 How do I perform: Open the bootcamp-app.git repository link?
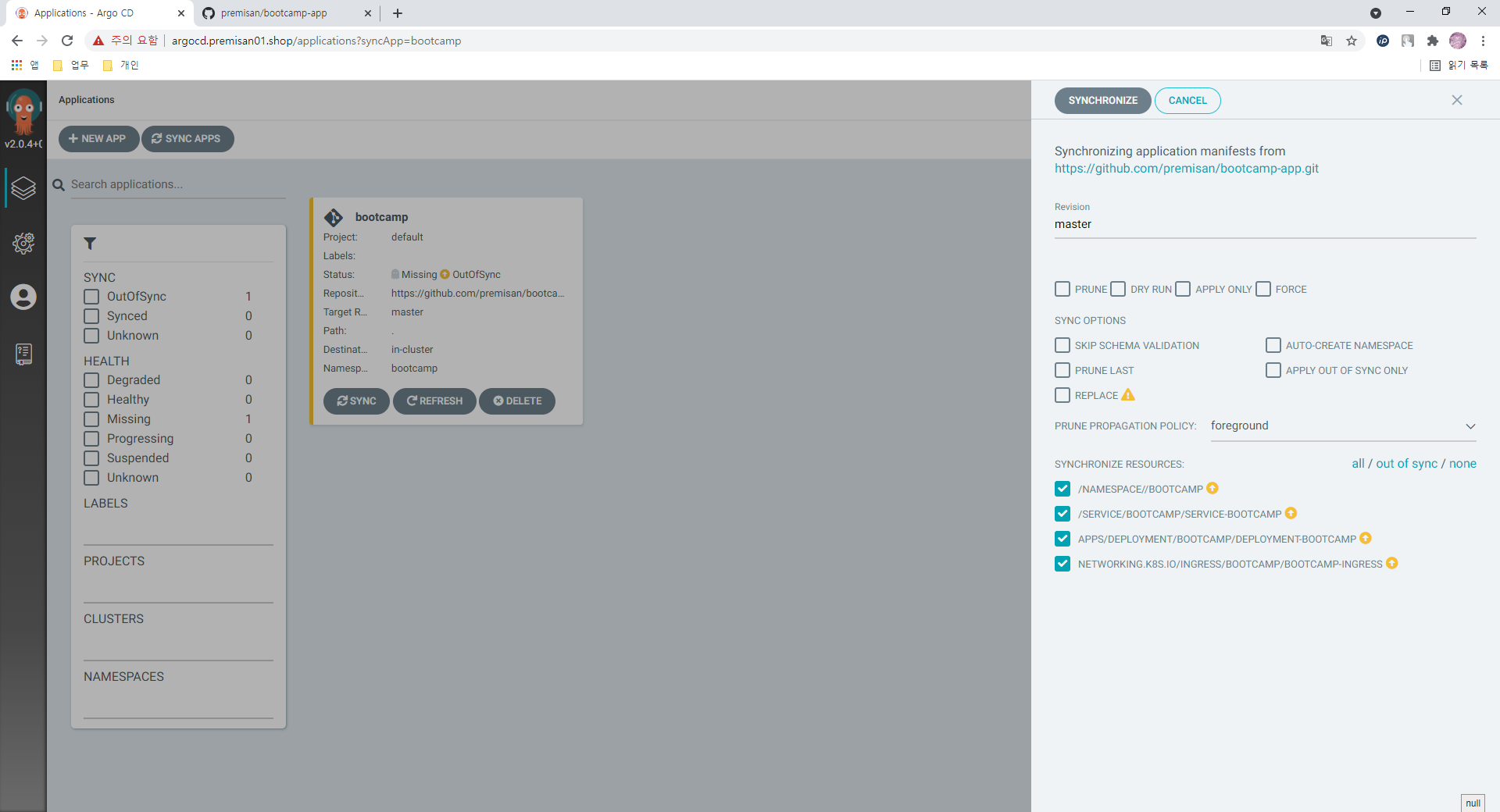click(1187, 169)
